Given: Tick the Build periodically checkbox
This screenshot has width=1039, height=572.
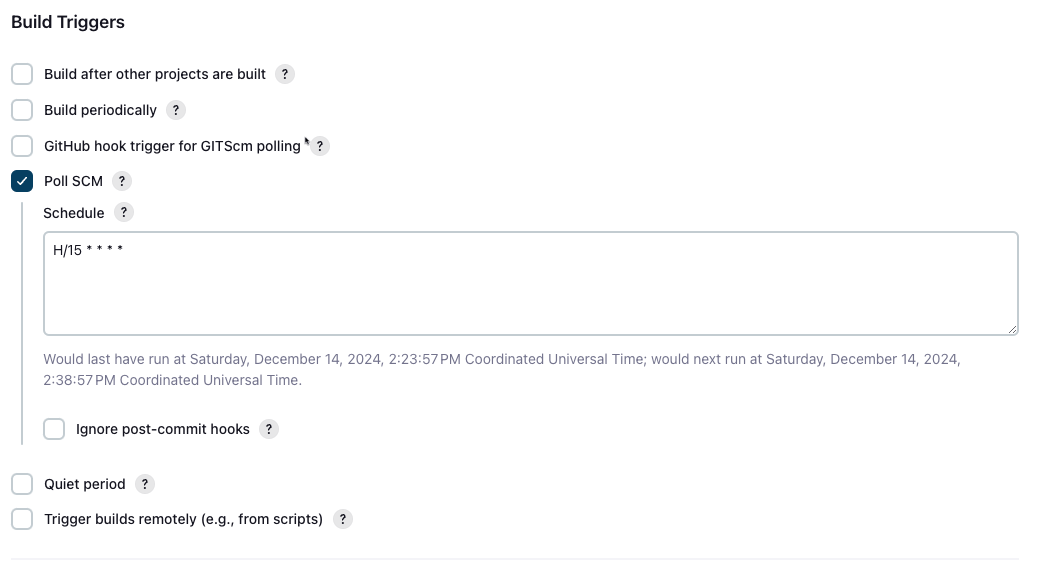Looking at the screenshot, I should pos(22,110).
